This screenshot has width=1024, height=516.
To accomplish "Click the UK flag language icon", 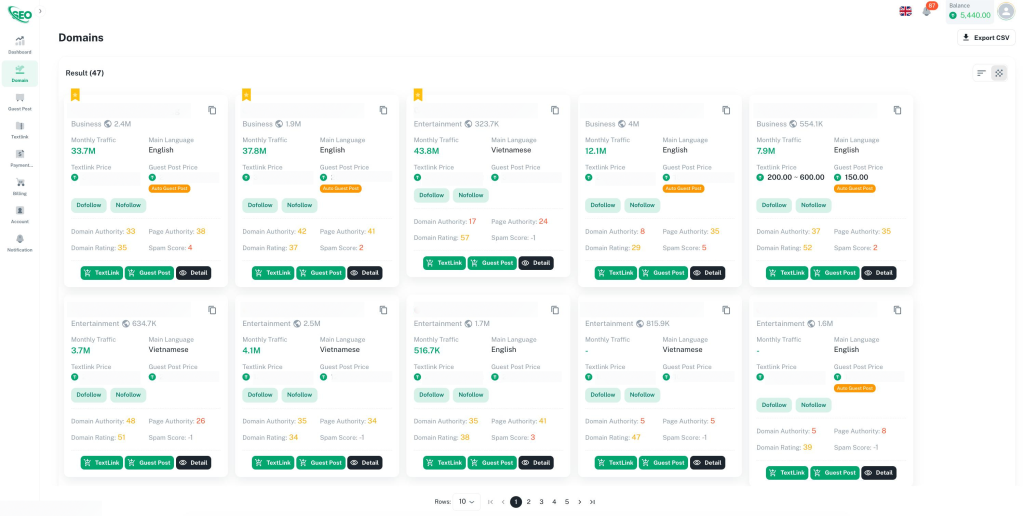I will [x=905, y=11].
